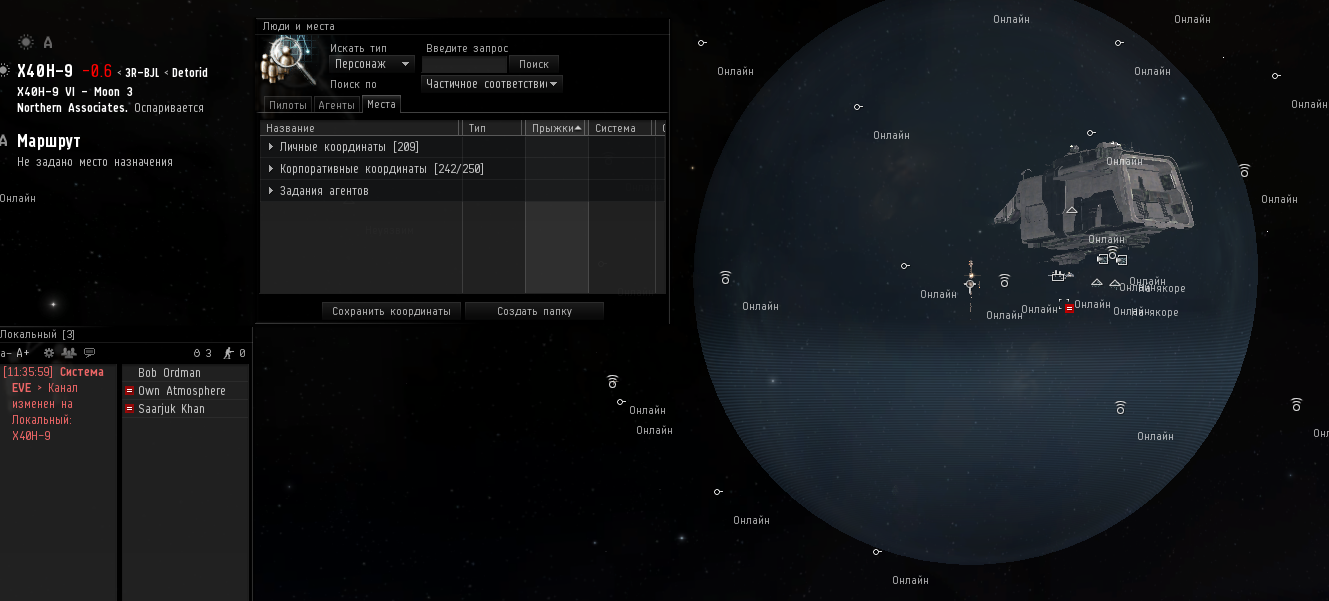Increase chat font size with A+ button
1329x601 pixels.
[23, 353]
